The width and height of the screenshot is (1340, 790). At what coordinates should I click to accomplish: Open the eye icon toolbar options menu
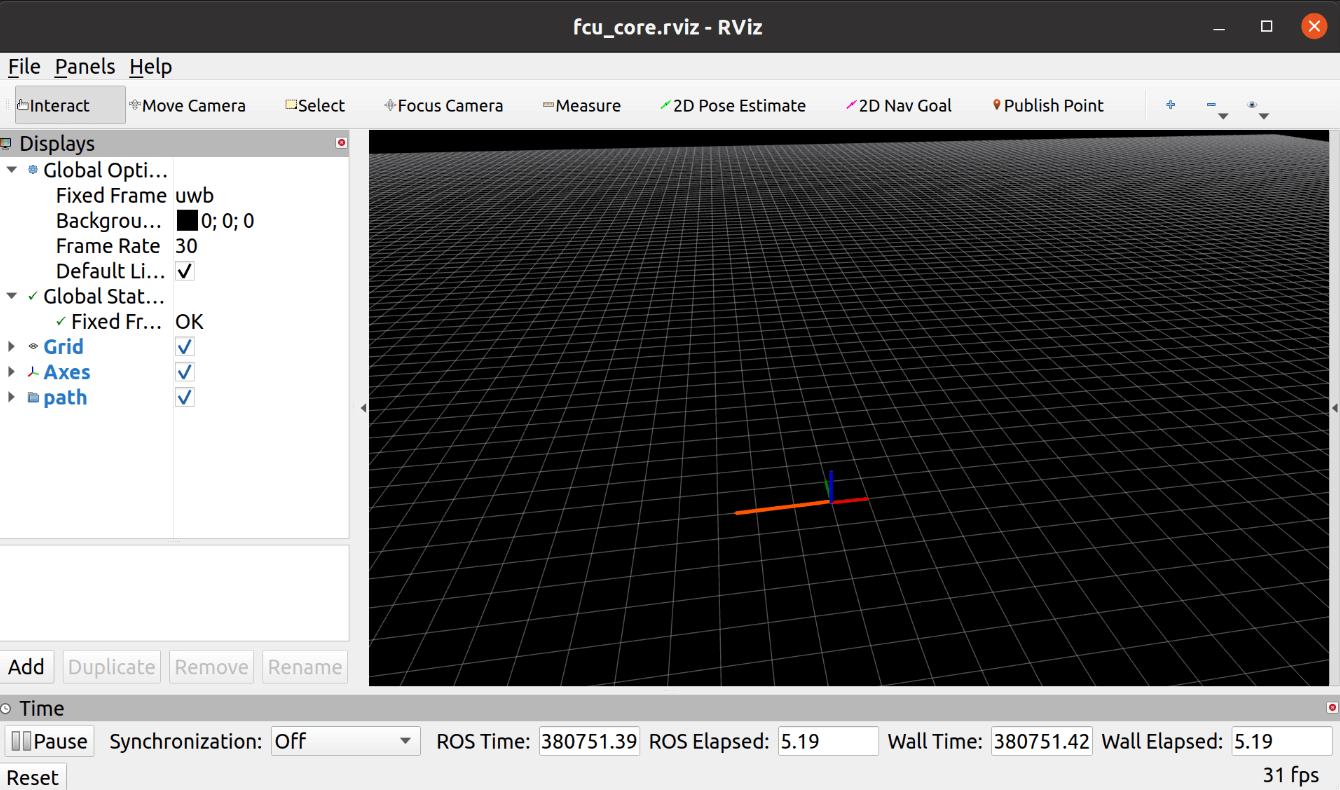click(1257, 107)
